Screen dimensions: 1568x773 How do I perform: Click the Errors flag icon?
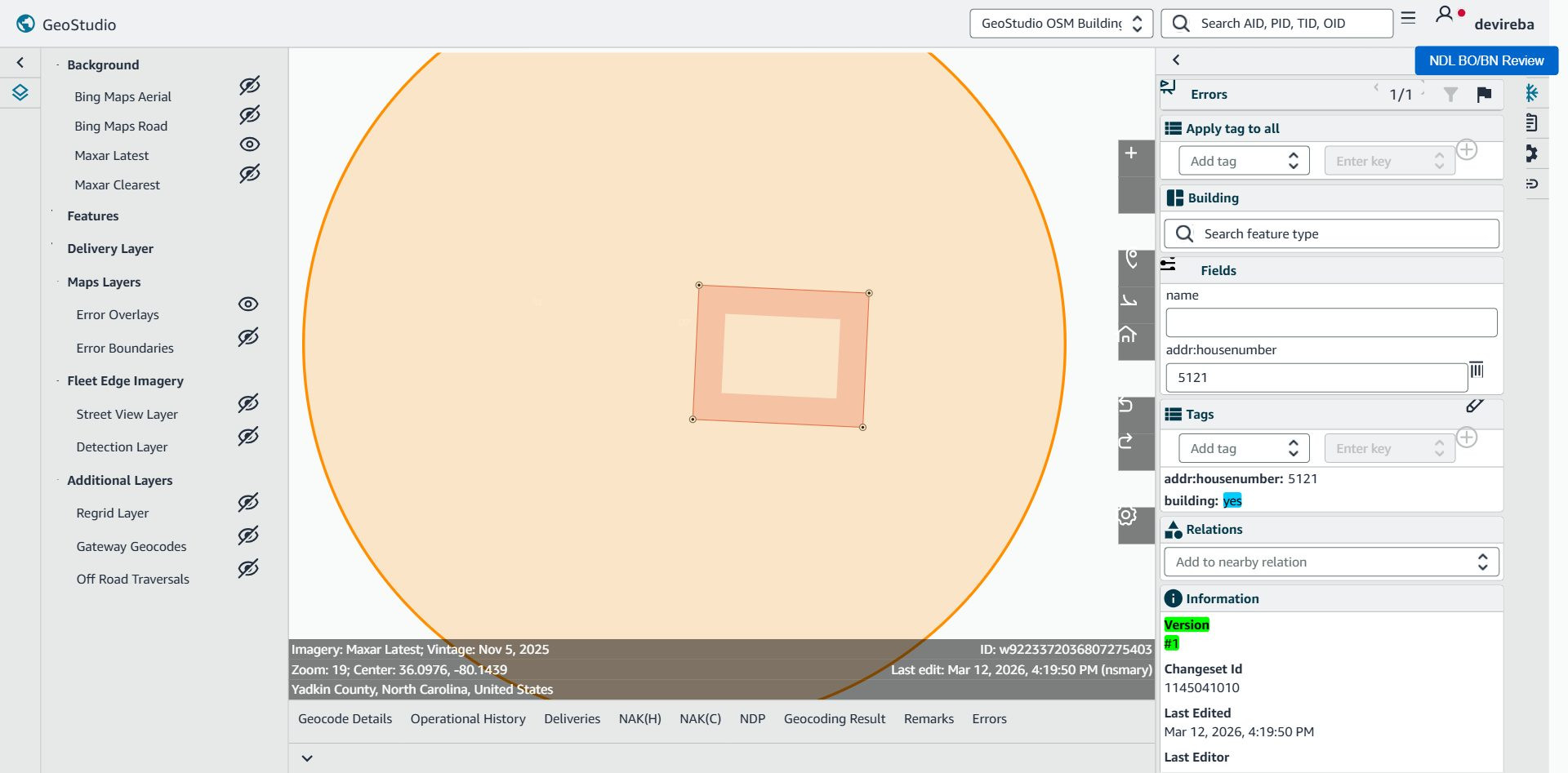1484,95
